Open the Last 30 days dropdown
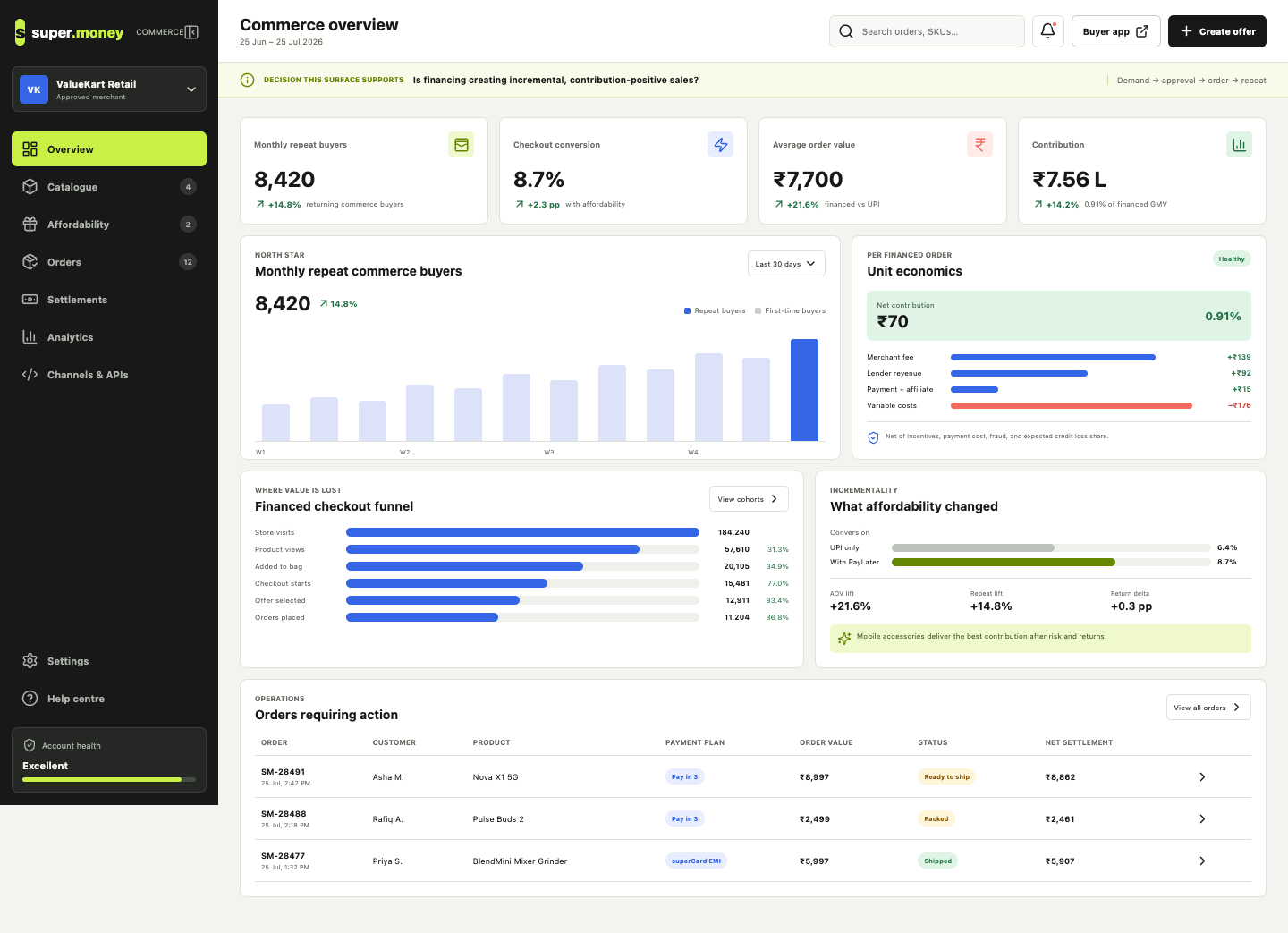Screen dimensions: 1288x933 coord(786,264)
